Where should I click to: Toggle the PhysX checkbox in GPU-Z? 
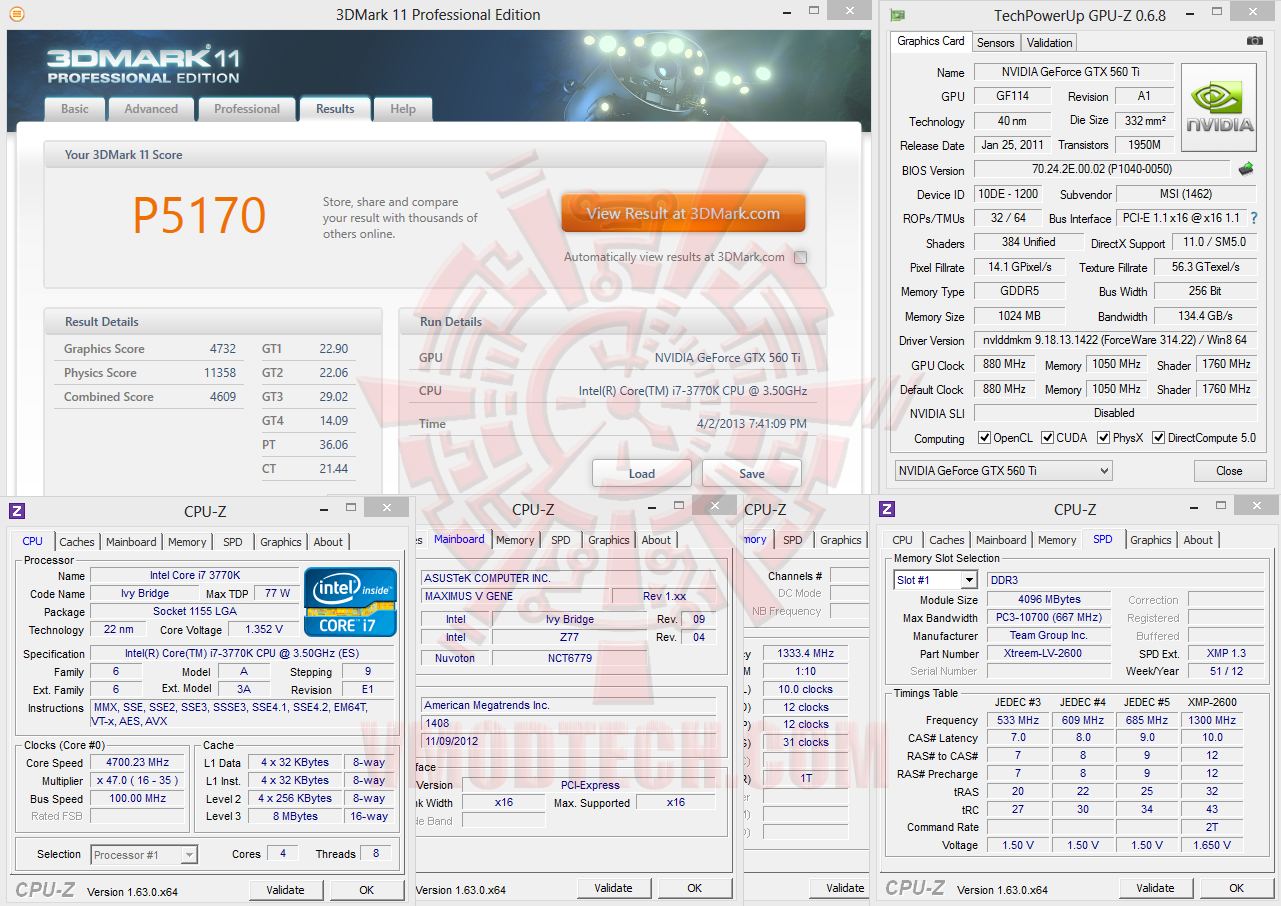(1104, 438)
